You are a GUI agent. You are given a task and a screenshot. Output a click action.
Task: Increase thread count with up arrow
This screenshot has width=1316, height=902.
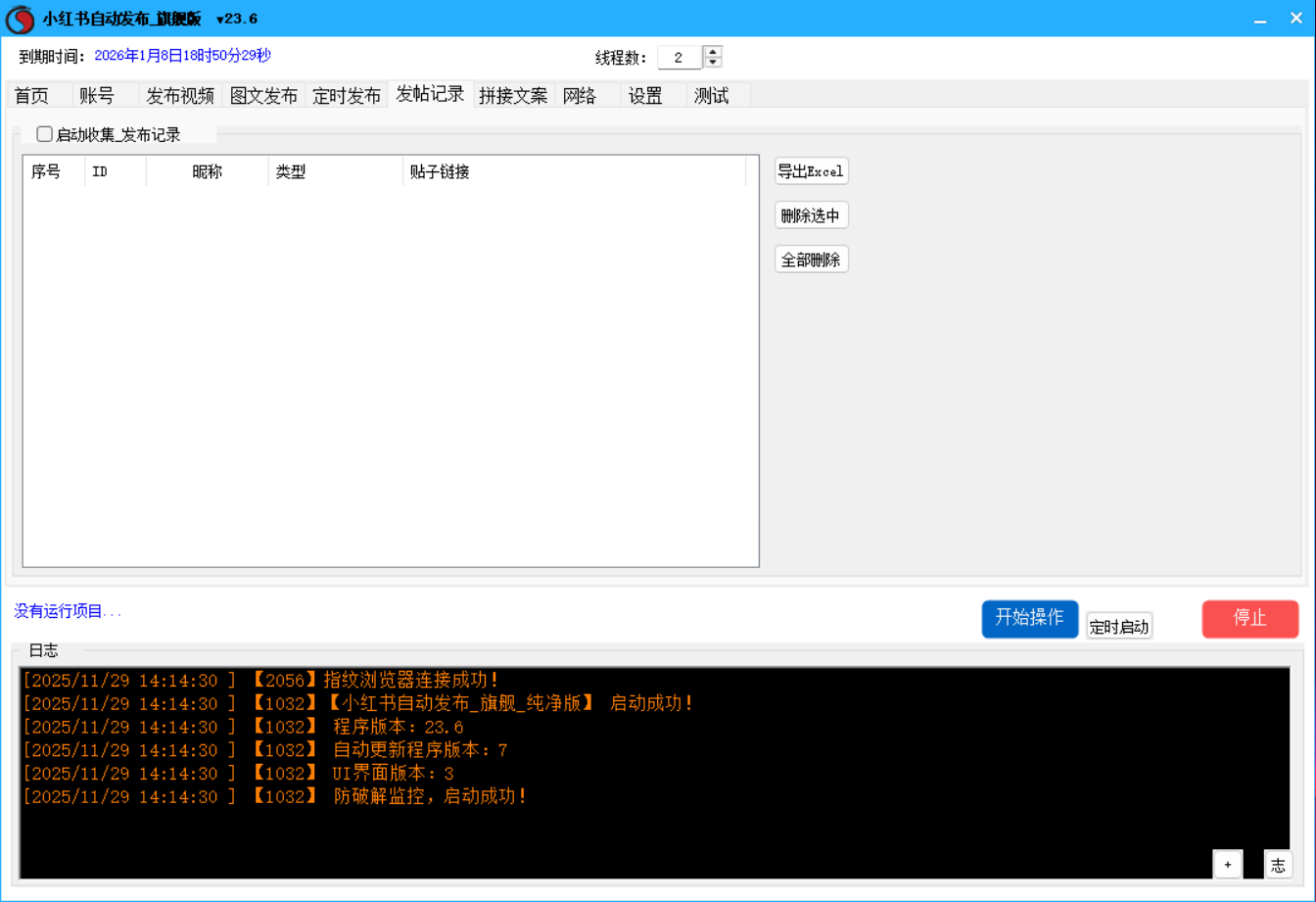coord(714,52)
